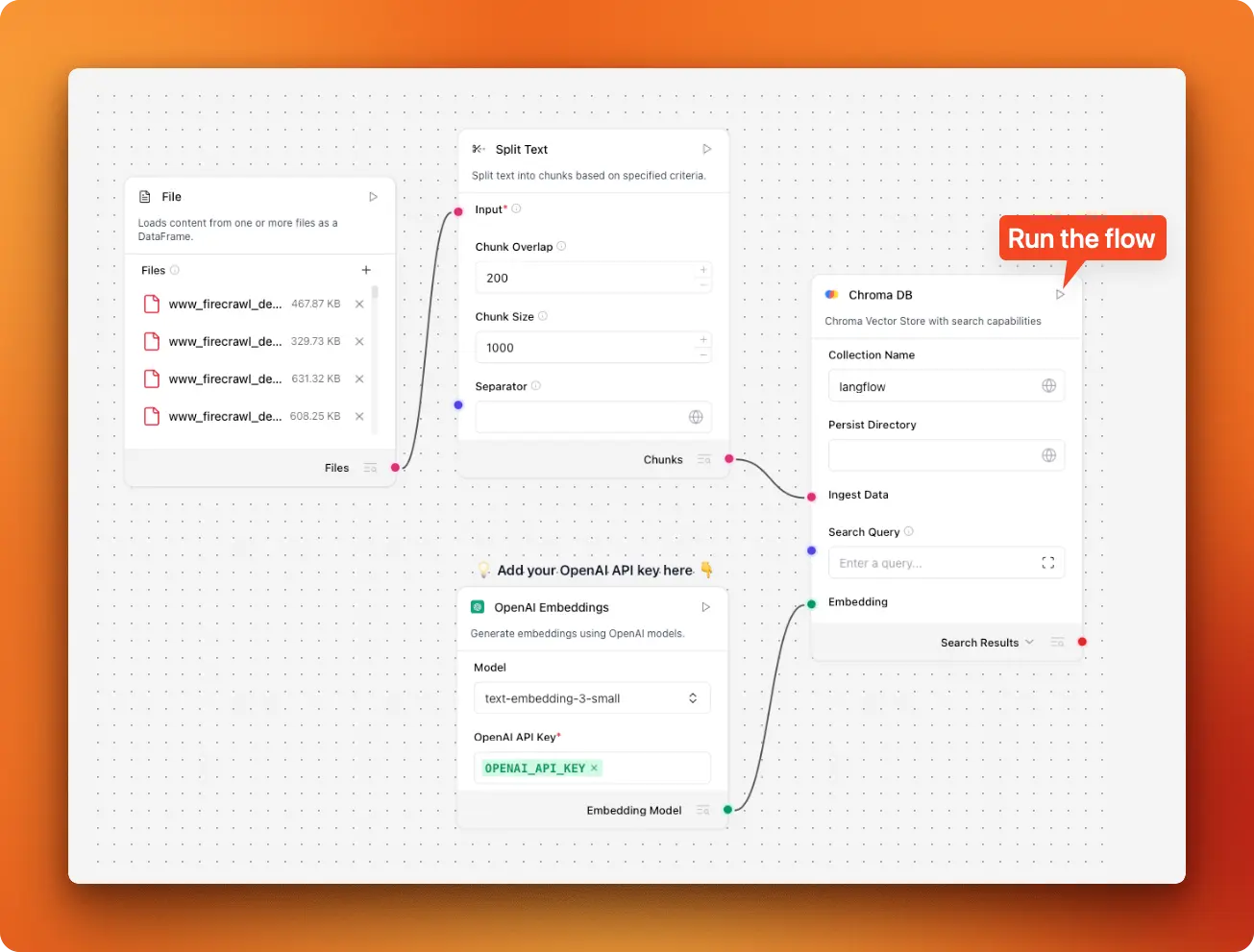Viewport: 1254px width, 952px height.
Task: Expand the Search Results chevron on Chroma DB
Action: 1030,642
